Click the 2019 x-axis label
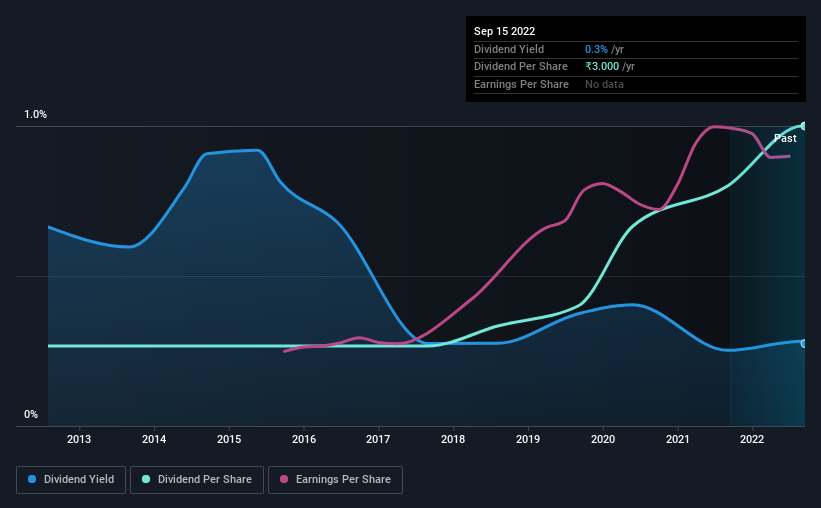 pyautogui.click(x=528, y=439)
